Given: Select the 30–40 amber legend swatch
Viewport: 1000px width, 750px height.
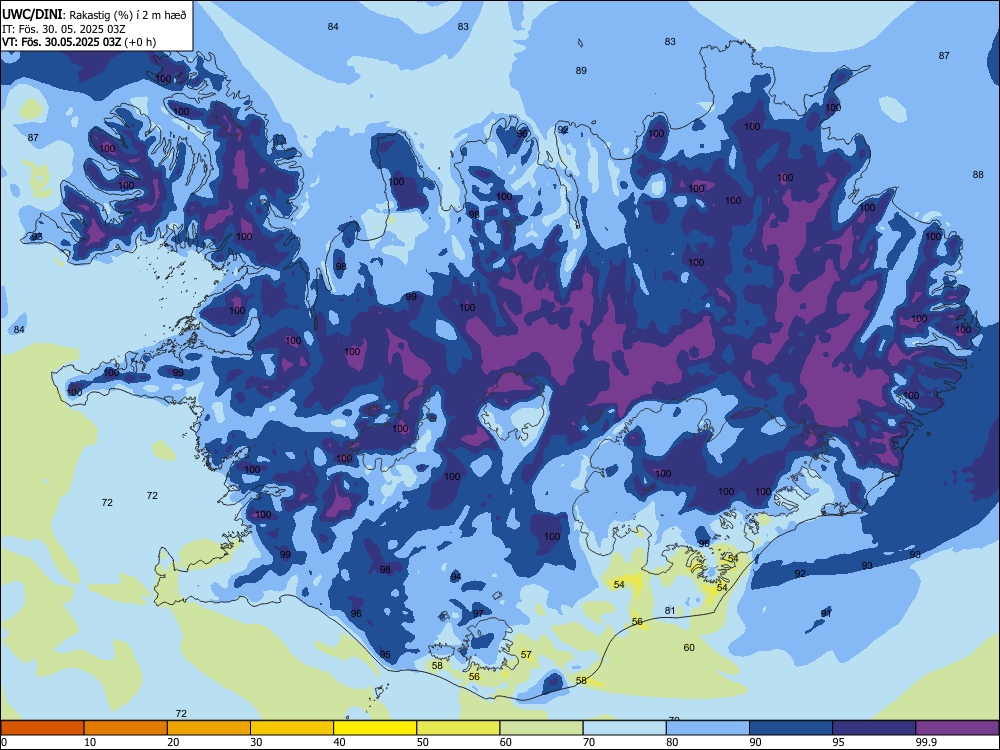Looking at the screenshot, I should point(292,728).
